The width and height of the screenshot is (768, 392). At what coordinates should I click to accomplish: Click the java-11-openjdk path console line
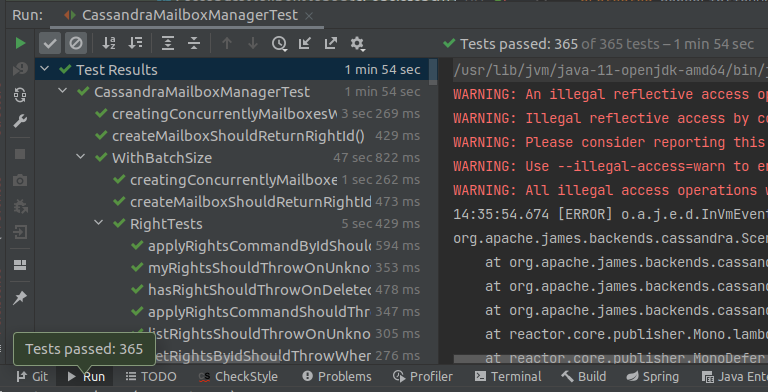[x=610, y=70]
